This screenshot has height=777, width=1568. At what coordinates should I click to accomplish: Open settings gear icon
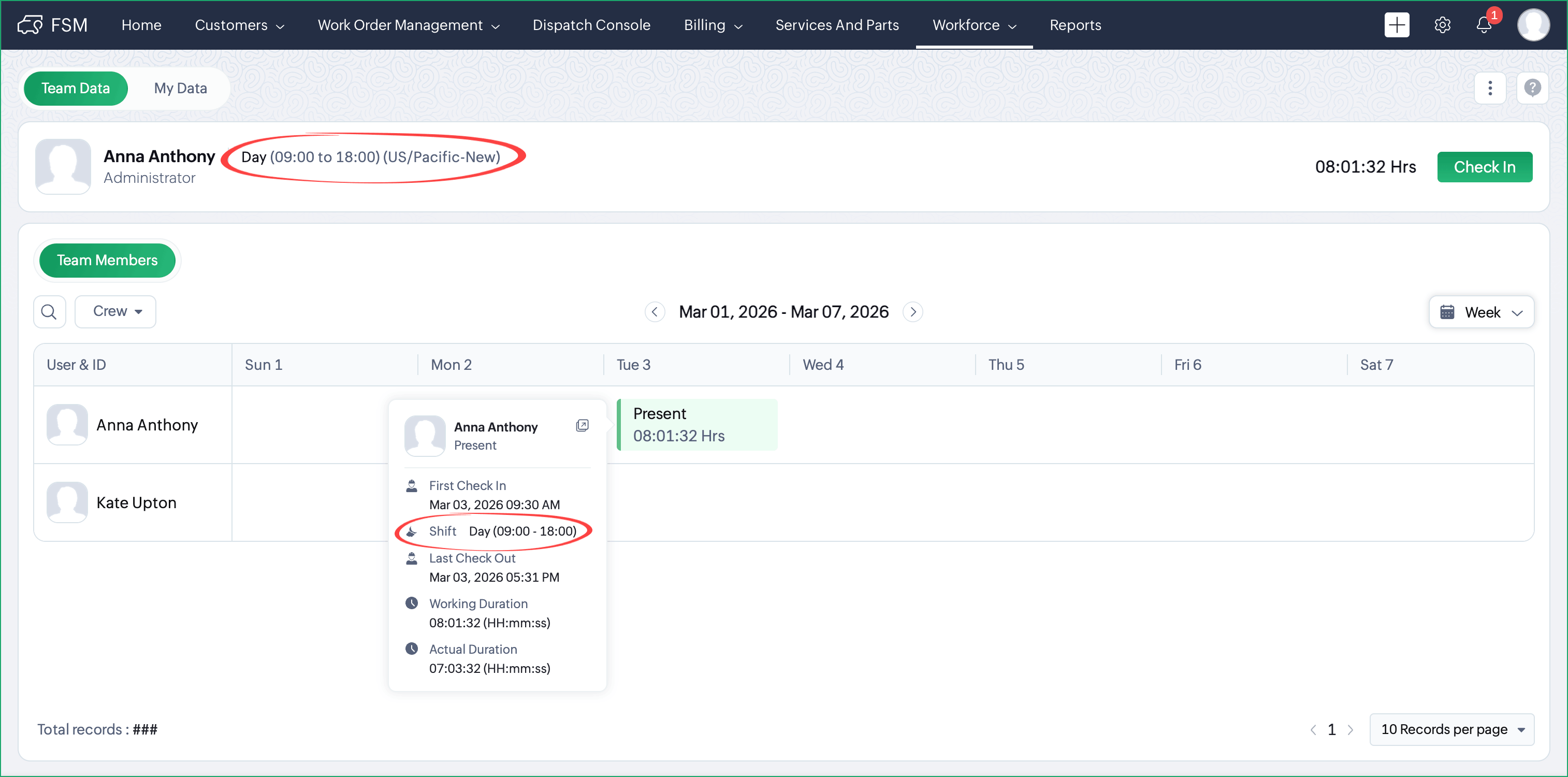(1442, 25)
